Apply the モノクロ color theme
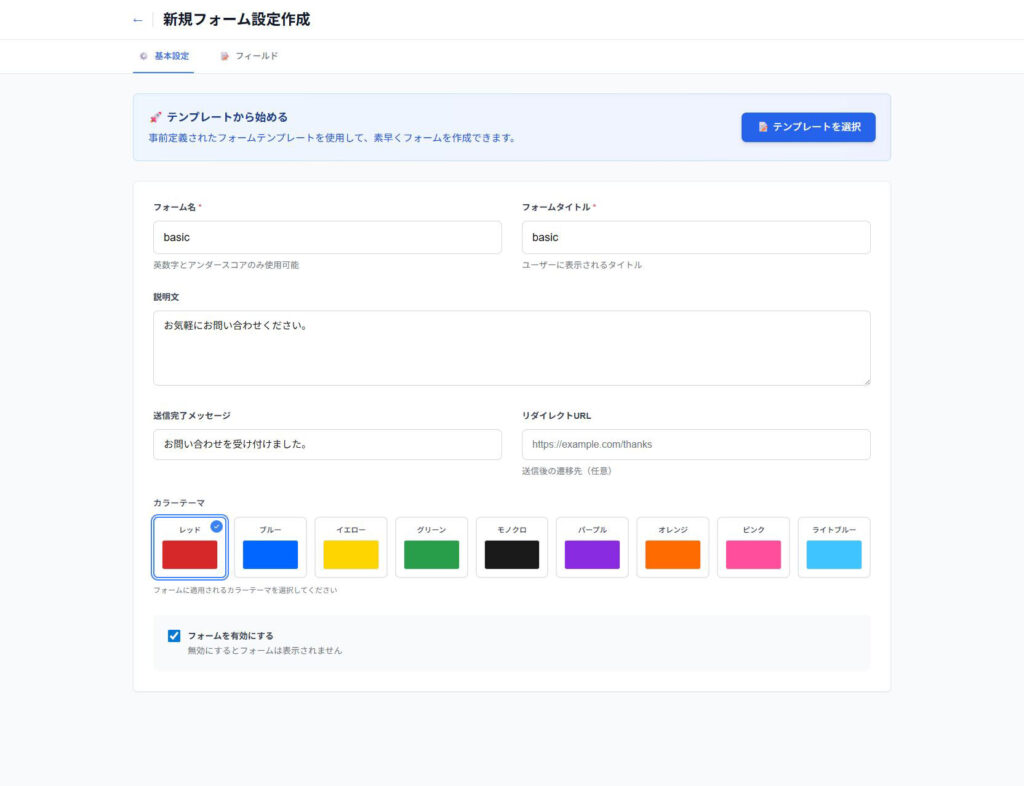This screenshot has height=786, width=1024. 512,547
